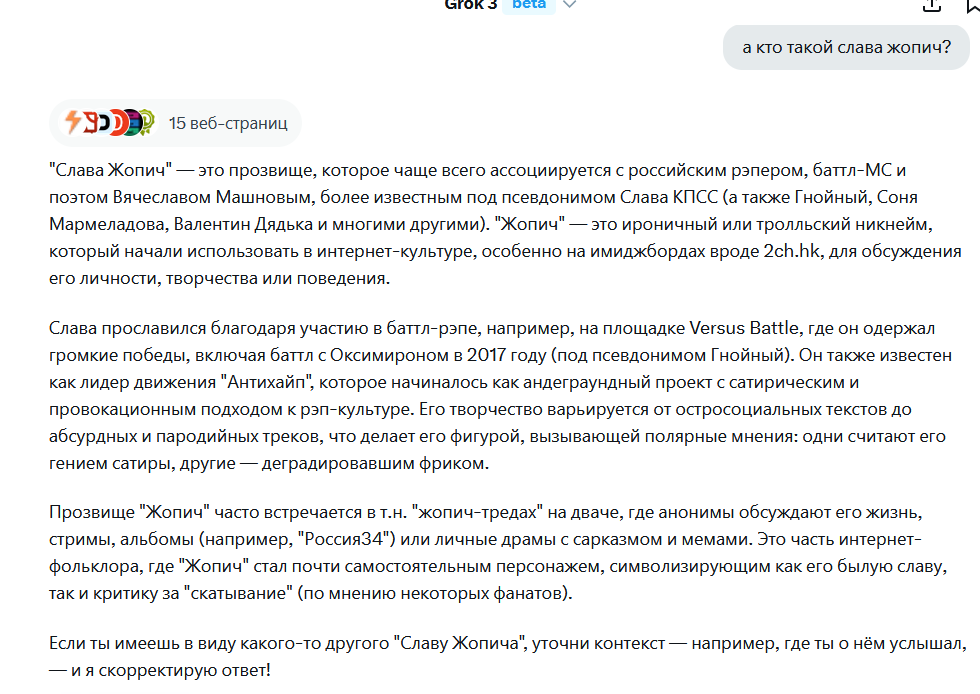980x694 pixels.
Task: Click the Versus Battle text in the response
Action: point(744,328)
